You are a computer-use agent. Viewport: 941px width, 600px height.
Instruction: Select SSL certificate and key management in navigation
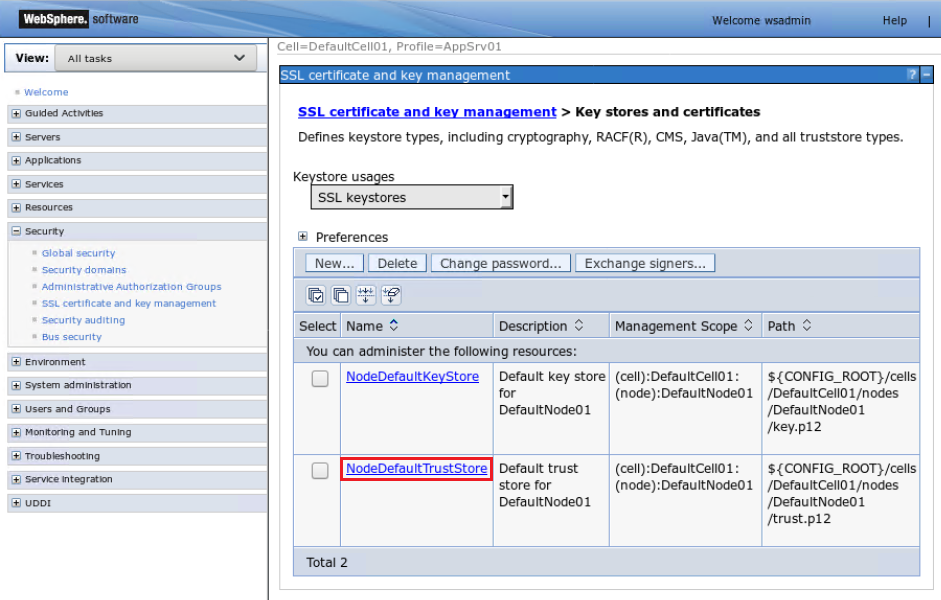[x=129, y=304]
